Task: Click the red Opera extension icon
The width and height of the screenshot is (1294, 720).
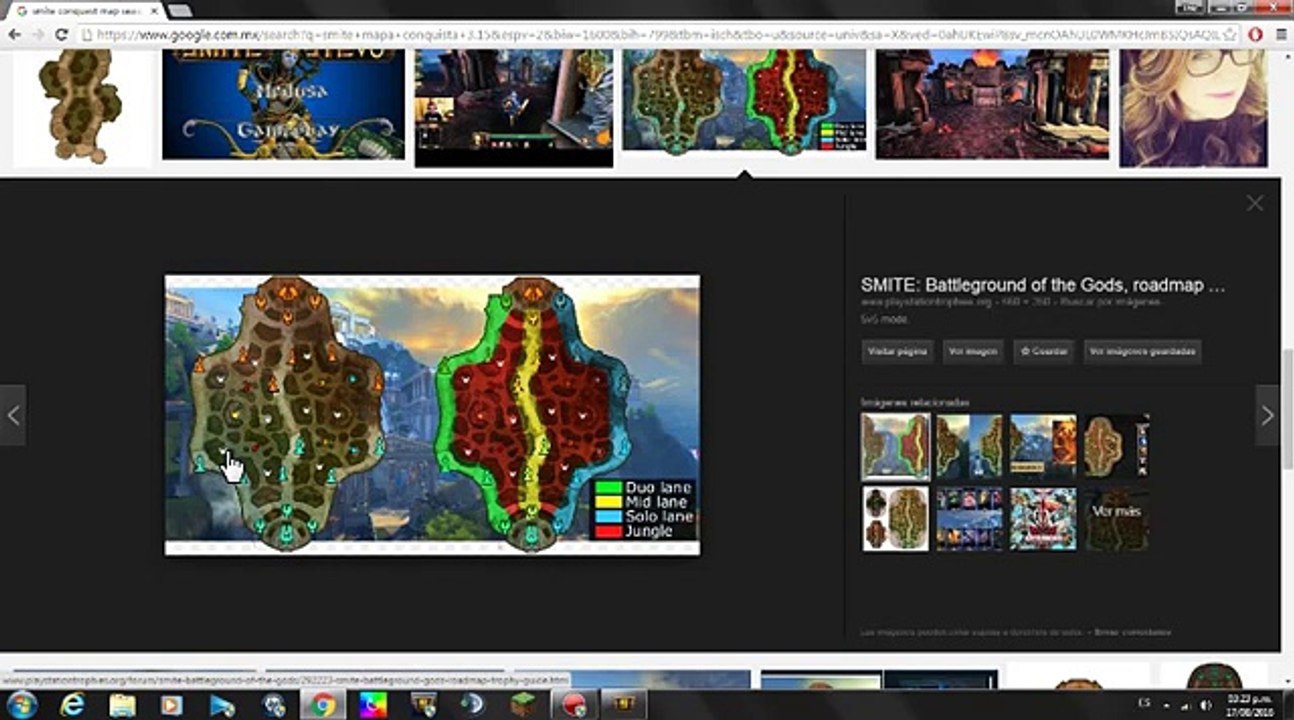Action: click(x=1256, y=34)
